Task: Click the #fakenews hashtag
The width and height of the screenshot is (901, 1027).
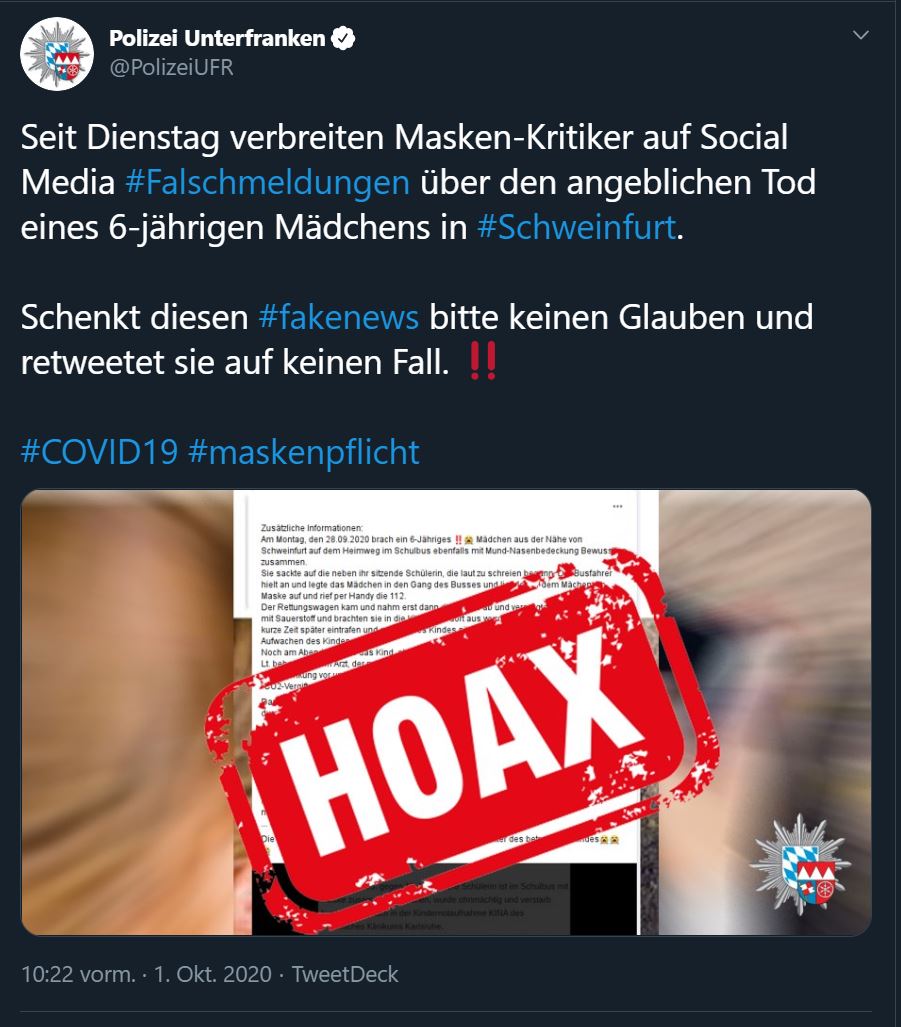Action: (339, 317)
